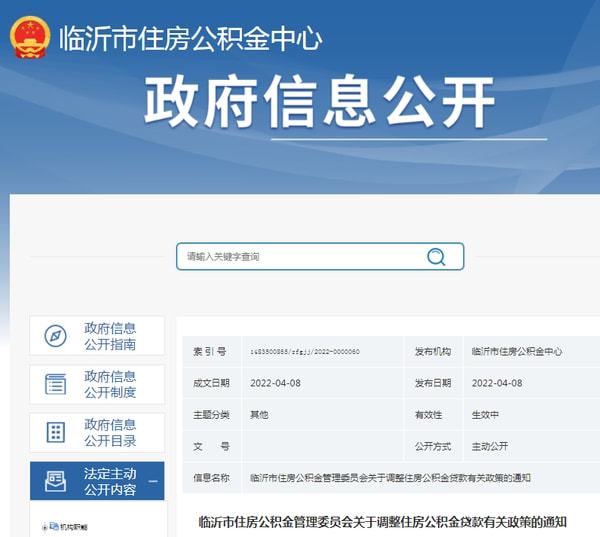Click the compass icon for 公开指南
Screen dimensions: 600x537
(55, 336)
